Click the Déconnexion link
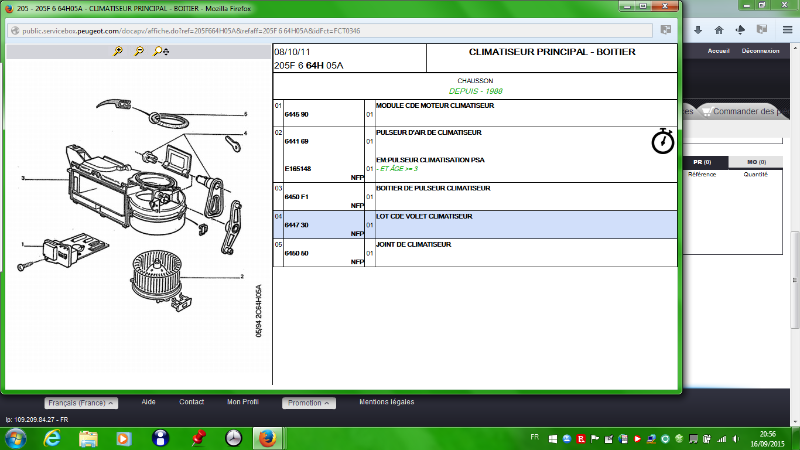800x450 pixels. [760, 51]
